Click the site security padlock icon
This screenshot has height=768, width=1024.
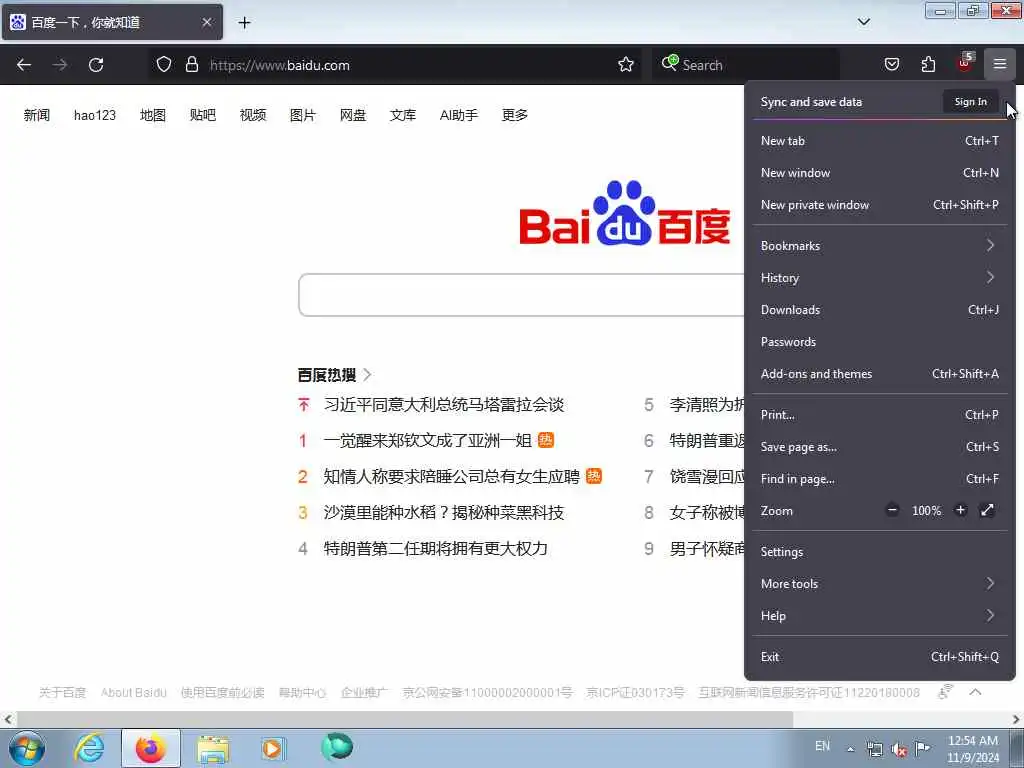tap(191, 64)
